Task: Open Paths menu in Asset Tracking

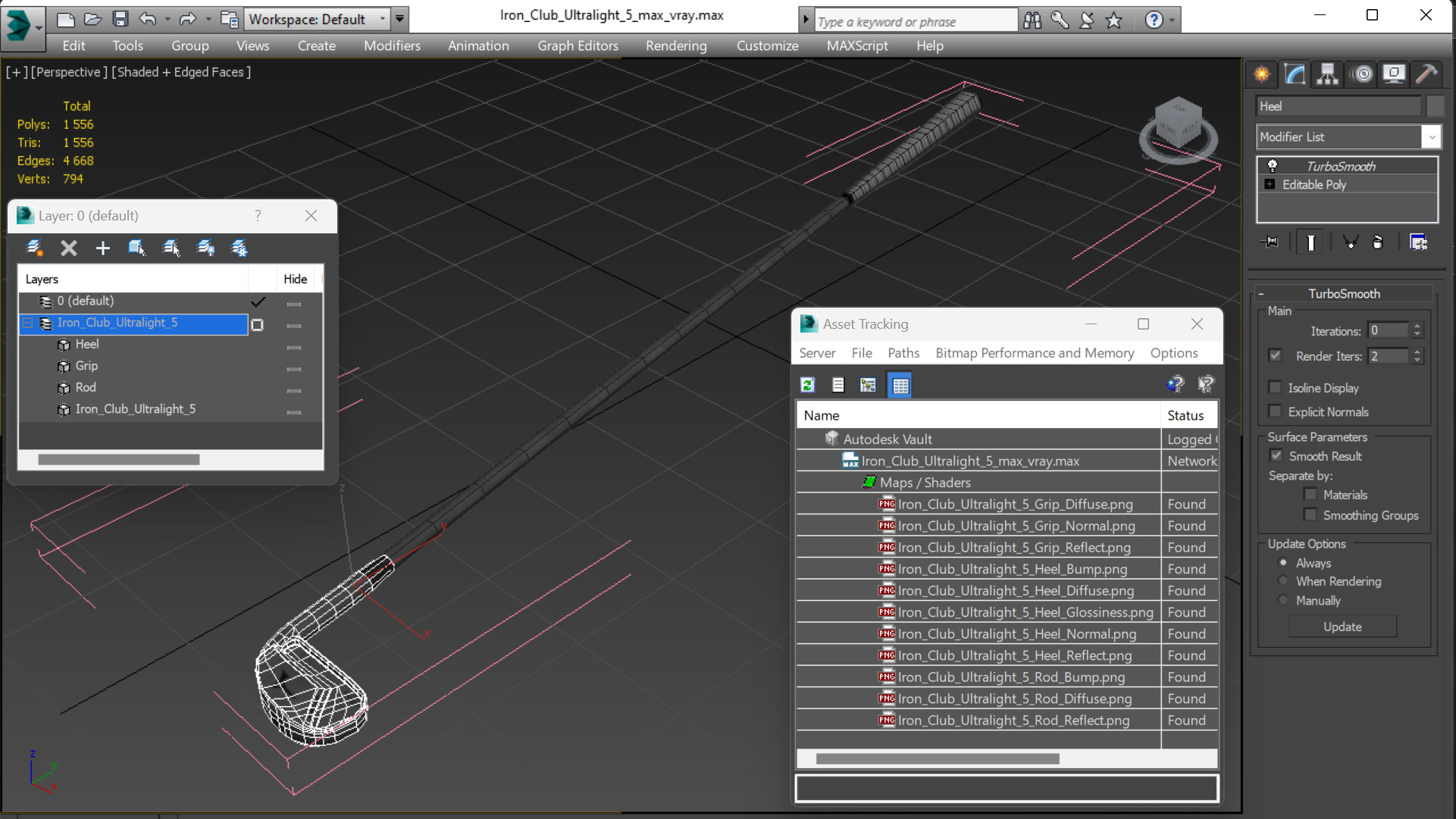Action: pos(903,353)
